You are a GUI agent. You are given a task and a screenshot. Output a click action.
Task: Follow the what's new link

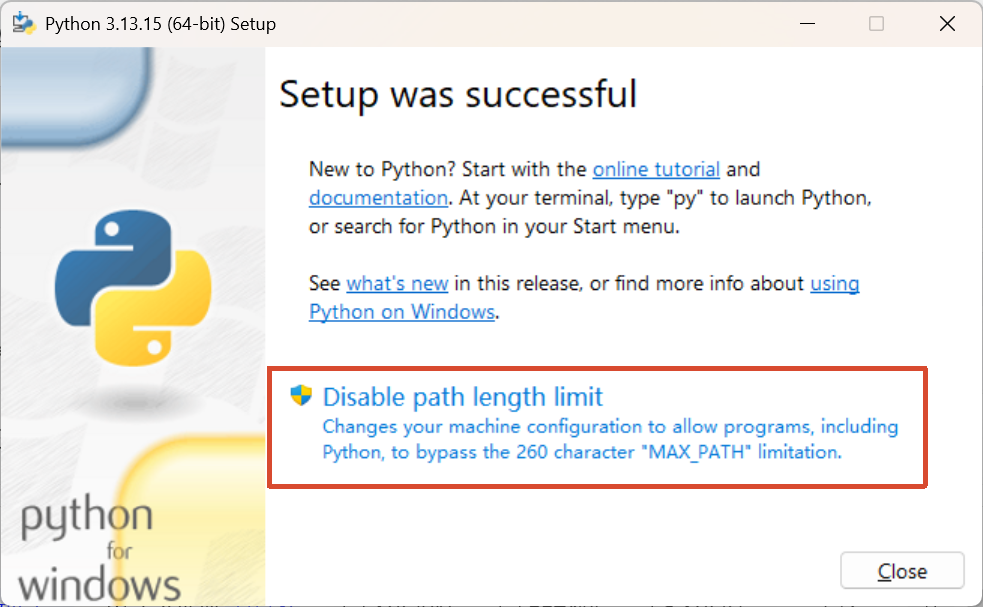tap(397, 283)
